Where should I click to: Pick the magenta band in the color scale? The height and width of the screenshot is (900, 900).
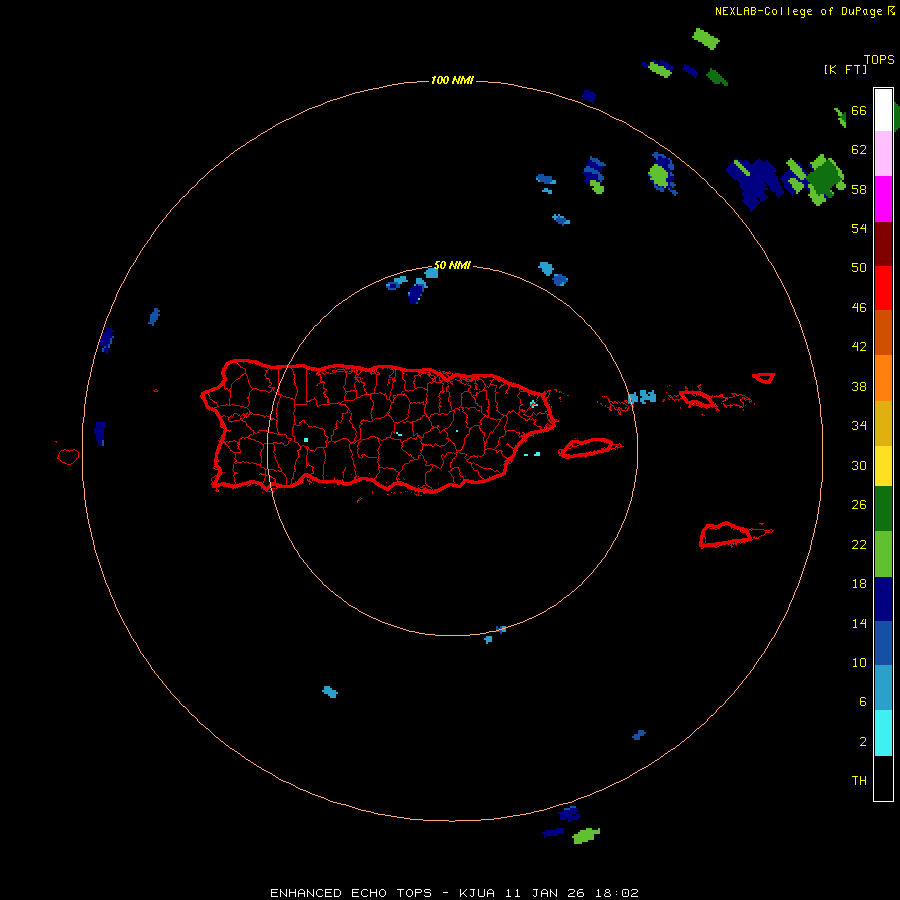pyautogui.click(x=883, y=199)
